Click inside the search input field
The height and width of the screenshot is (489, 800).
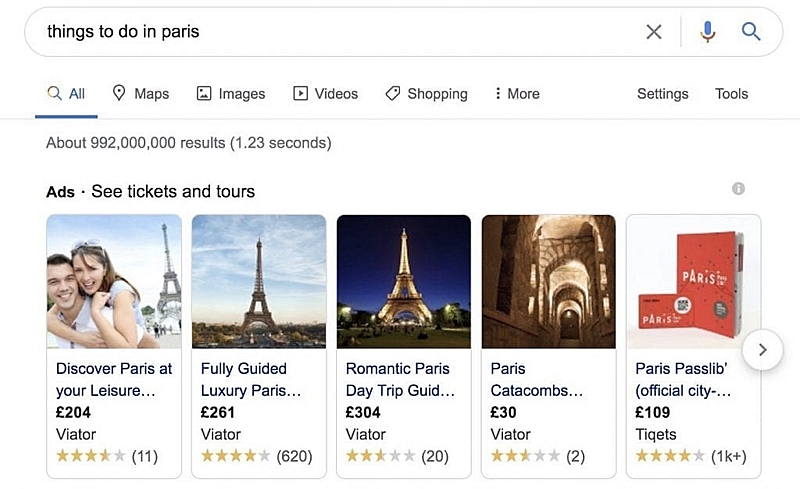[x=332, y=32]
